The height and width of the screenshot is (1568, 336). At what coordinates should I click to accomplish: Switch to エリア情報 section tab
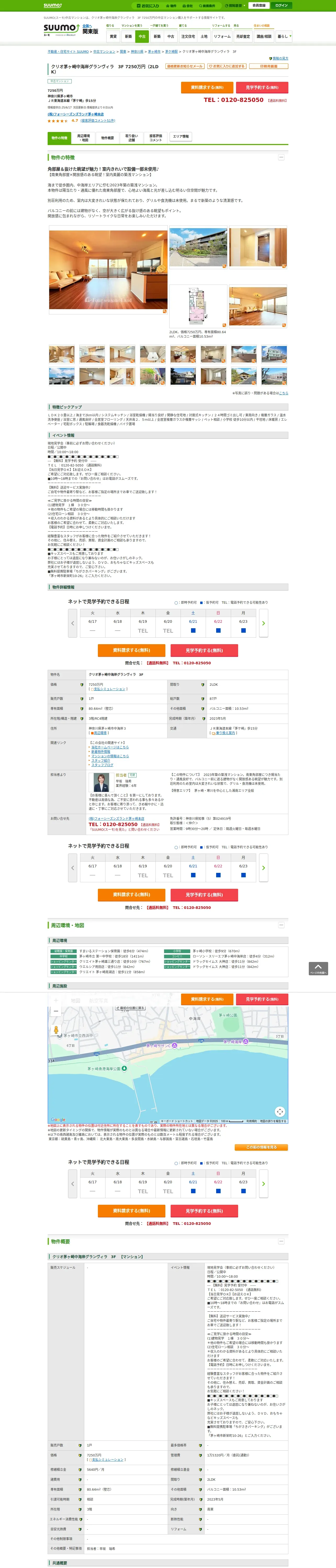[181, 136]
